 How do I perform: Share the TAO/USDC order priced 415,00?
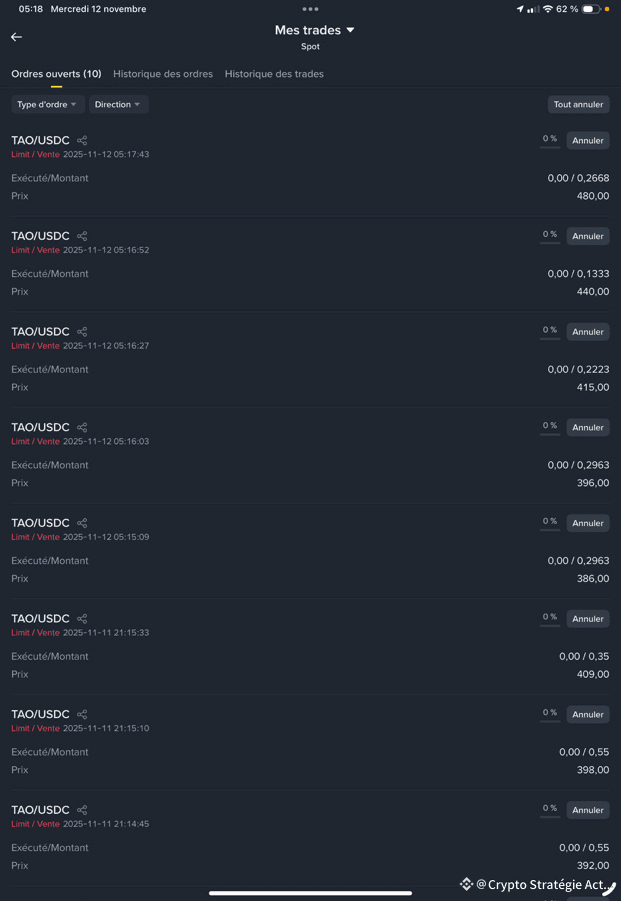pos(82,332)
